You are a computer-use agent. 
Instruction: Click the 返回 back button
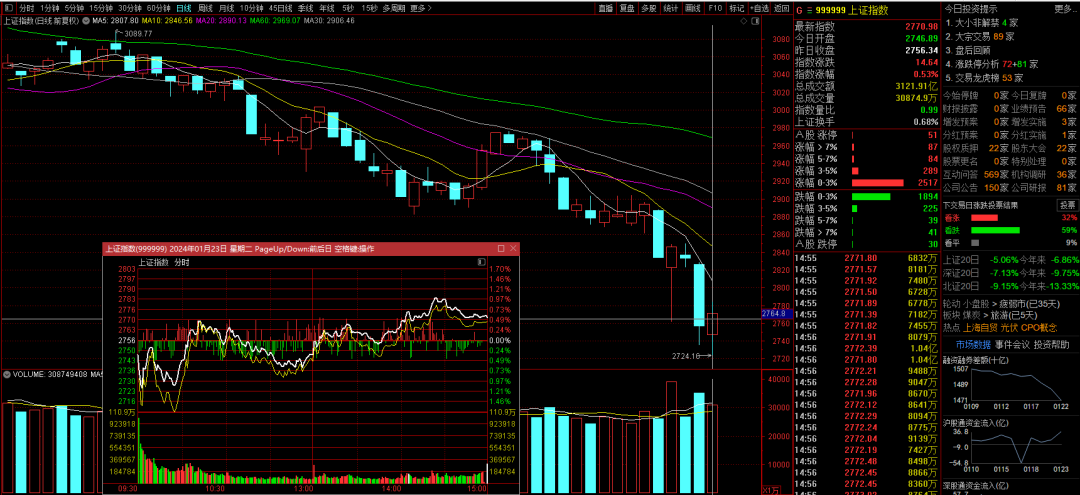[x=781, y=8]
